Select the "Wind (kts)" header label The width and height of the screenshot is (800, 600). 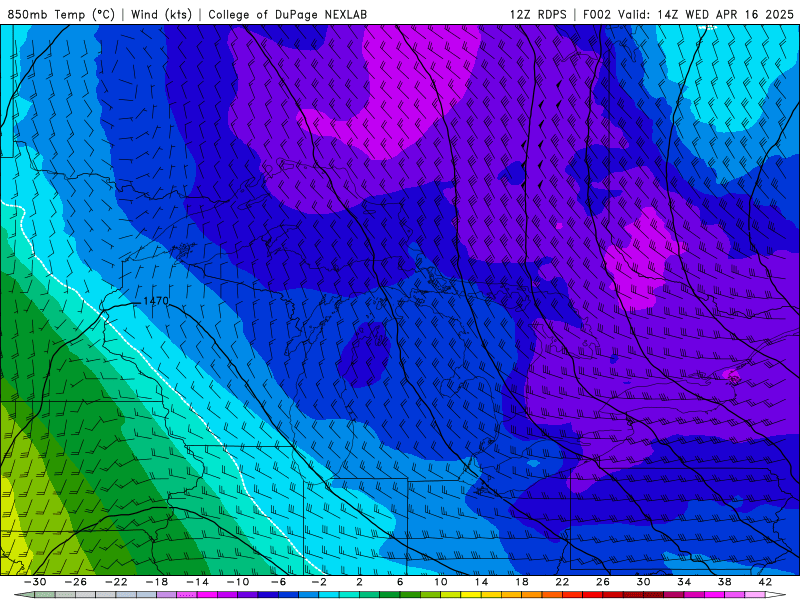(161, 14)
